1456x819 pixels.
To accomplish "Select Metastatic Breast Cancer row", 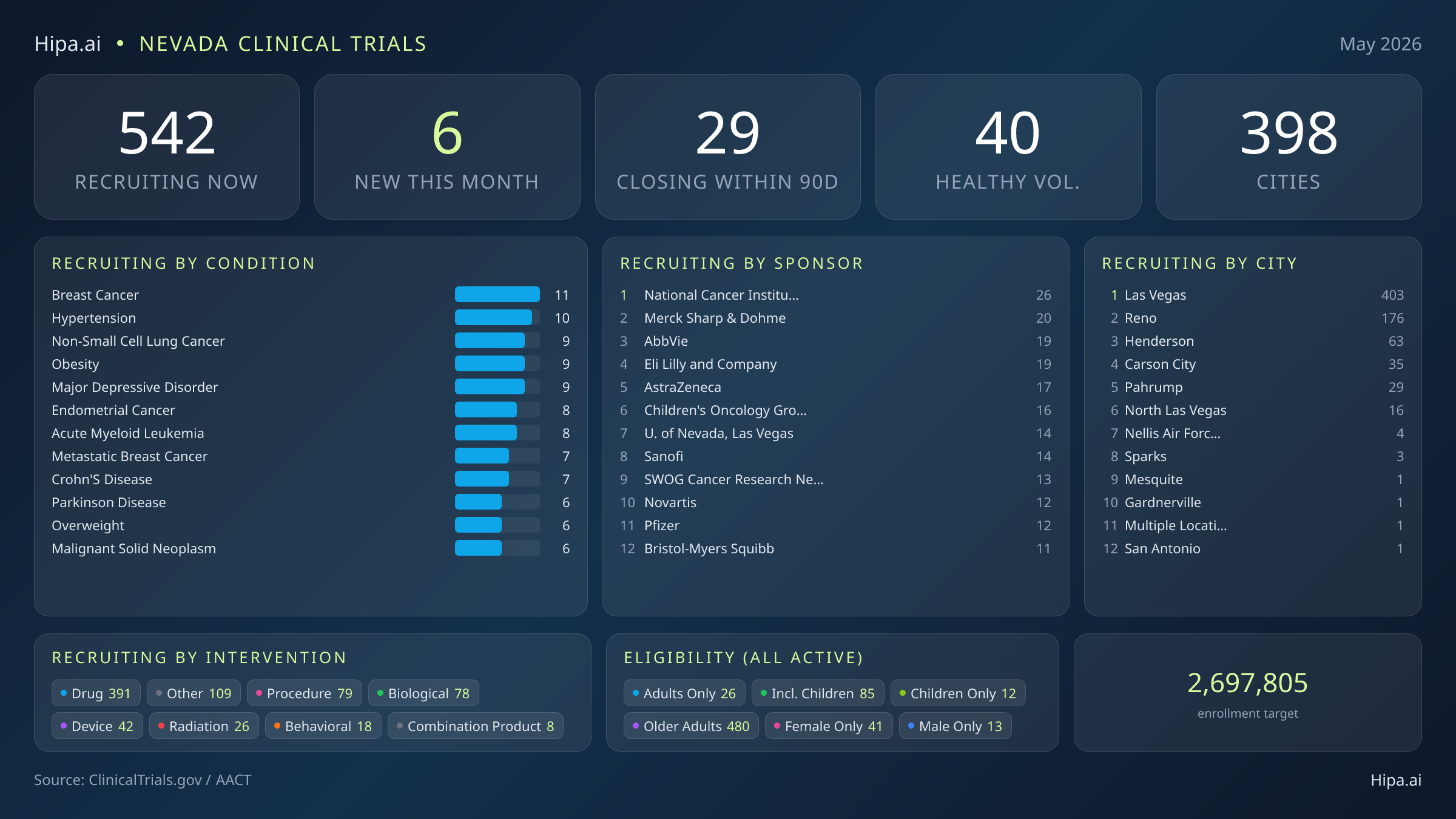I will click(311, 456).
